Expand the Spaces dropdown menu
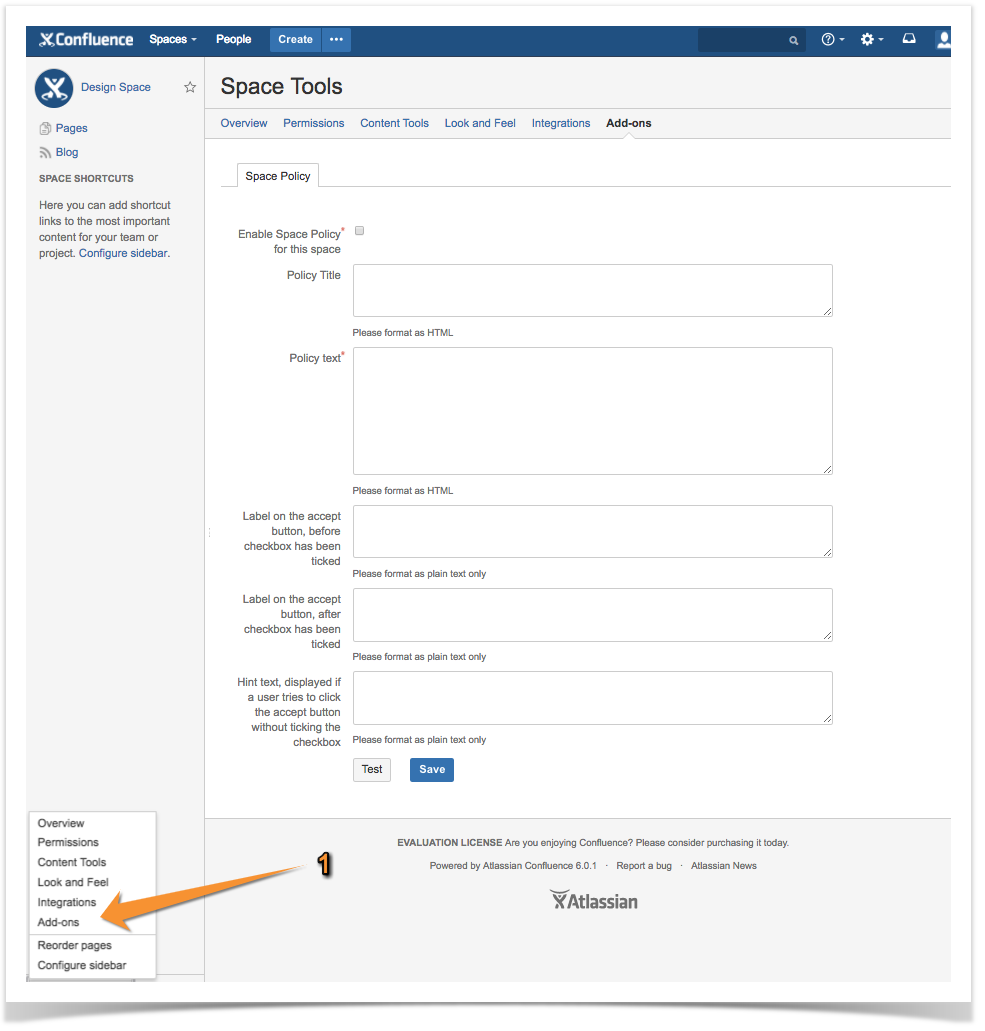Screen dimensions: 985x1031 point(172,40)
